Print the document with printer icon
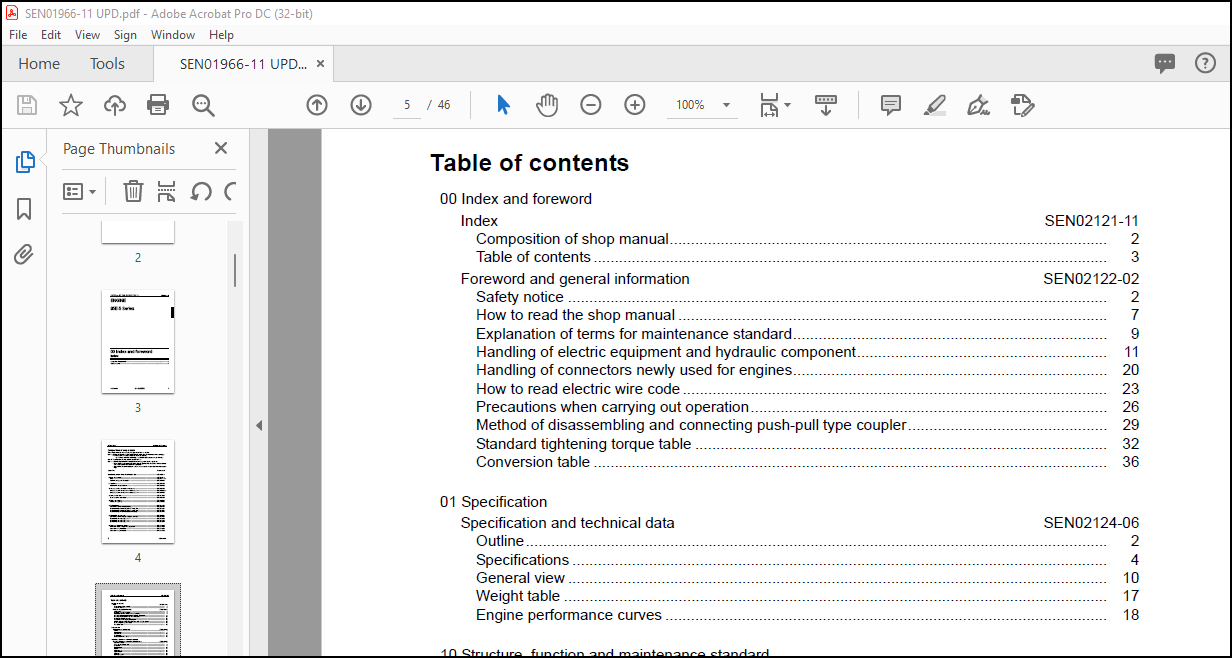The height and width of the screenshot is (658, 1232). tap(158, 105)
